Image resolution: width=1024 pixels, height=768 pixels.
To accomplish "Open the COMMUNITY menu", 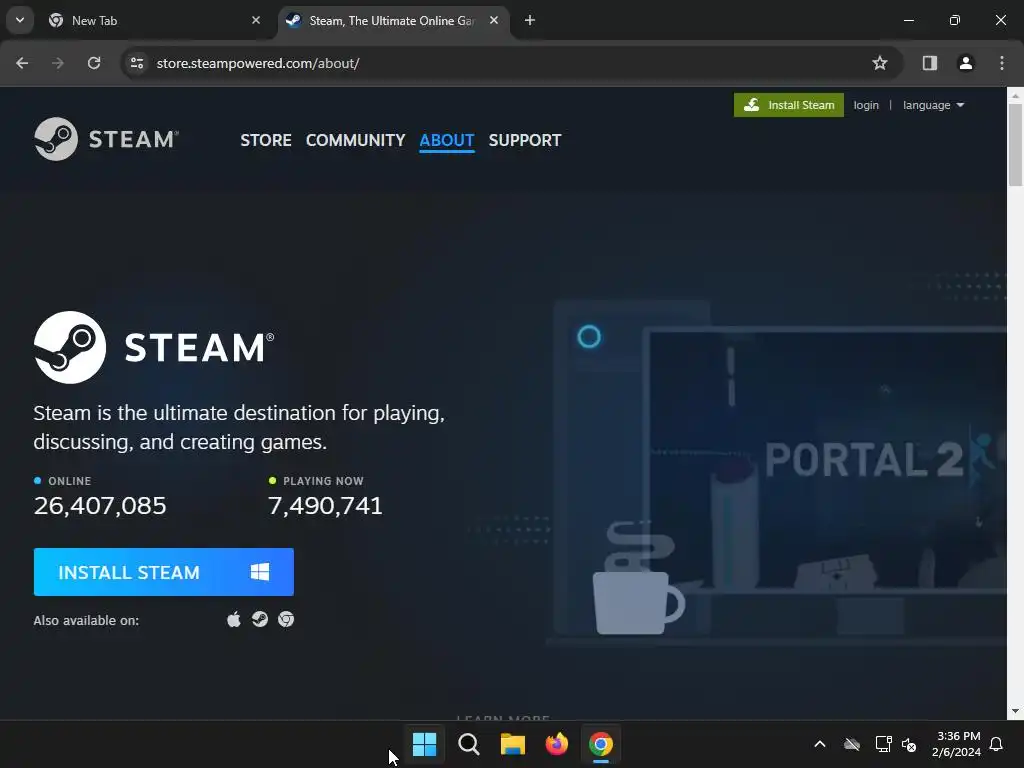I will coord(355,140).
